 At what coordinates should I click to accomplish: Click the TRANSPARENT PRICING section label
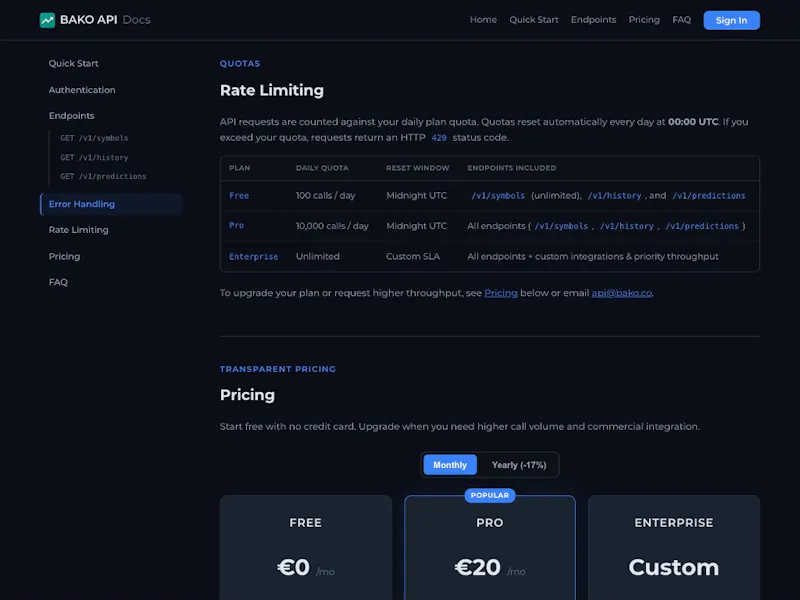pos(278,369)
